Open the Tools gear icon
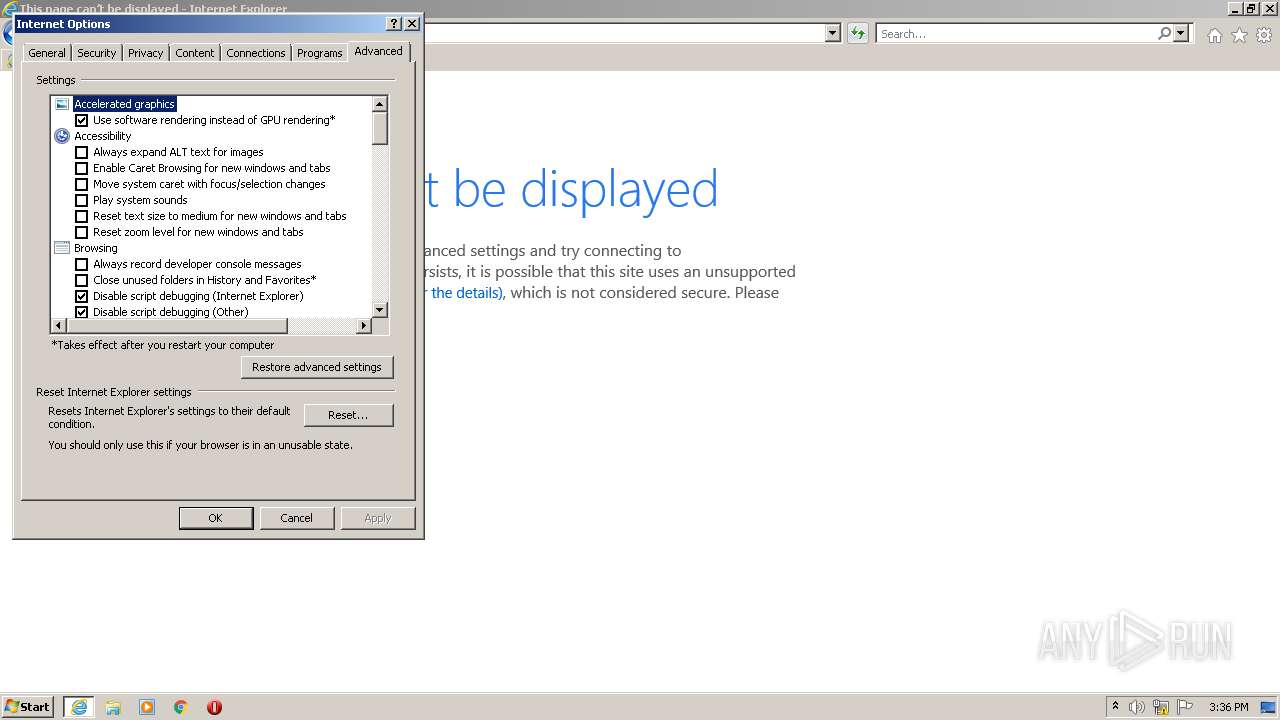Image resolution: width=1280 pixels, height=720 pixels. [x=1264, y=35]
